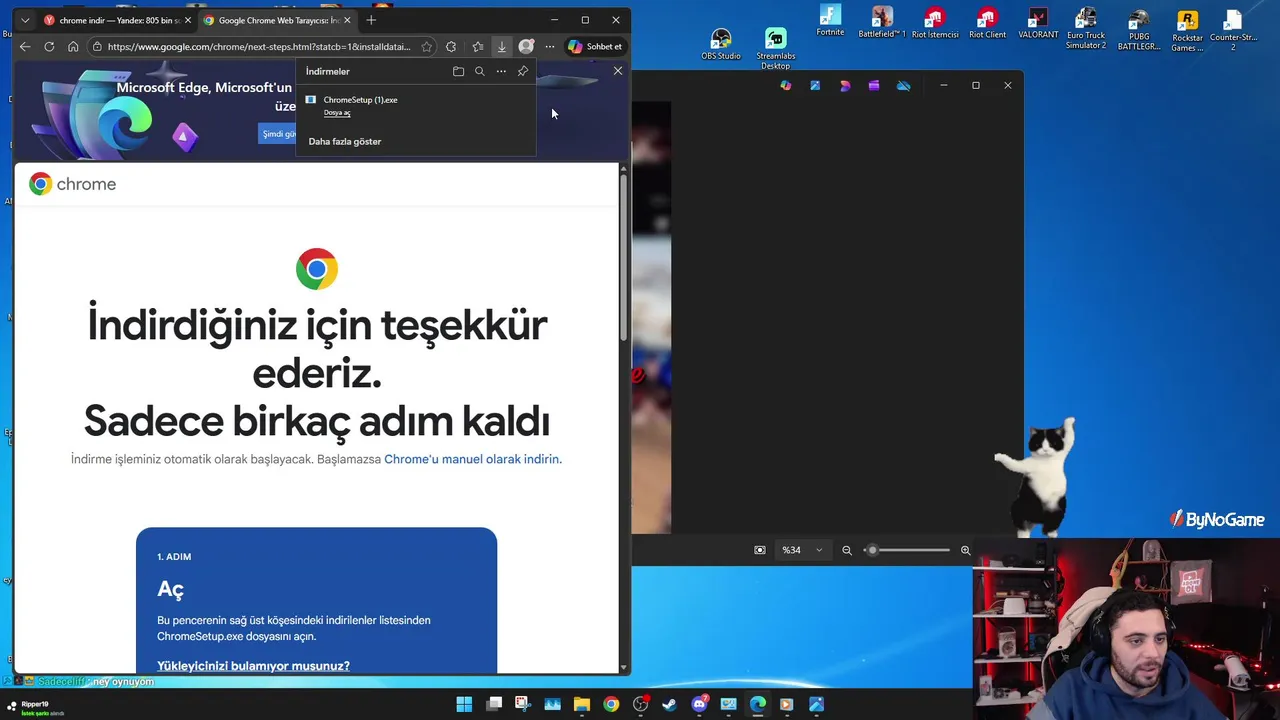This screenshot has width=1280, height=720.
Task: Open the OBS Studio desktop shortcut
Action: click(721, 44)
